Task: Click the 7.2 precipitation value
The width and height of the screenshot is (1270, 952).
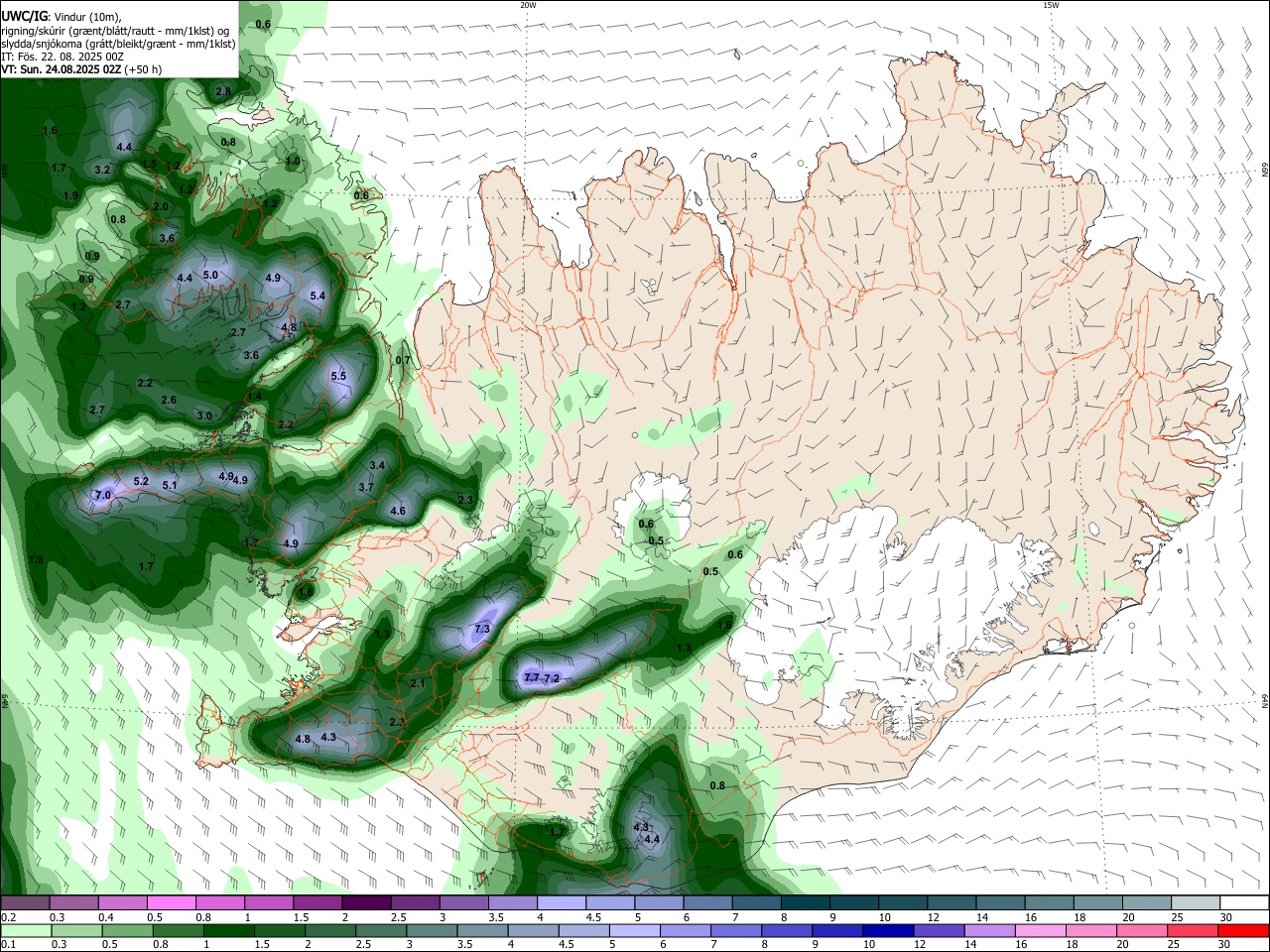Action: tap(553, 678)
